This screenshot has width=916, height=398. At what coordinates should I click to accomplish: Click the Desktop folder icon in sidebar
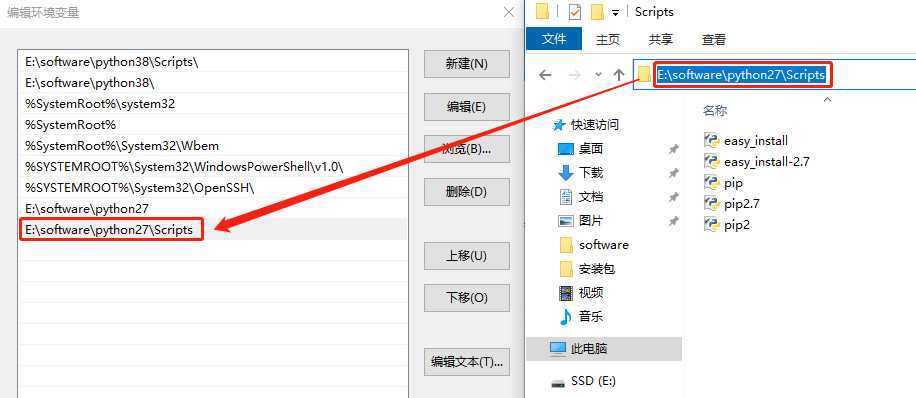[x=565, y=150]
